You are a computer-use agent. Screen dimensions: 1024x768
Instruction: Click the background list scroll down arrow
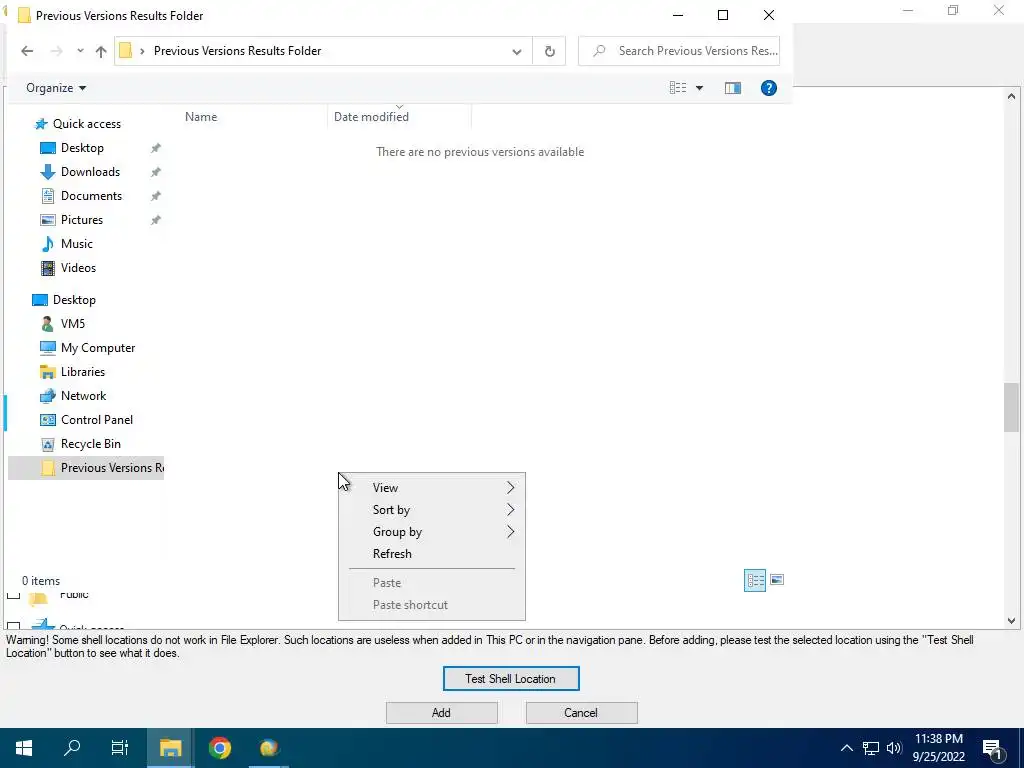point(1011,621)
